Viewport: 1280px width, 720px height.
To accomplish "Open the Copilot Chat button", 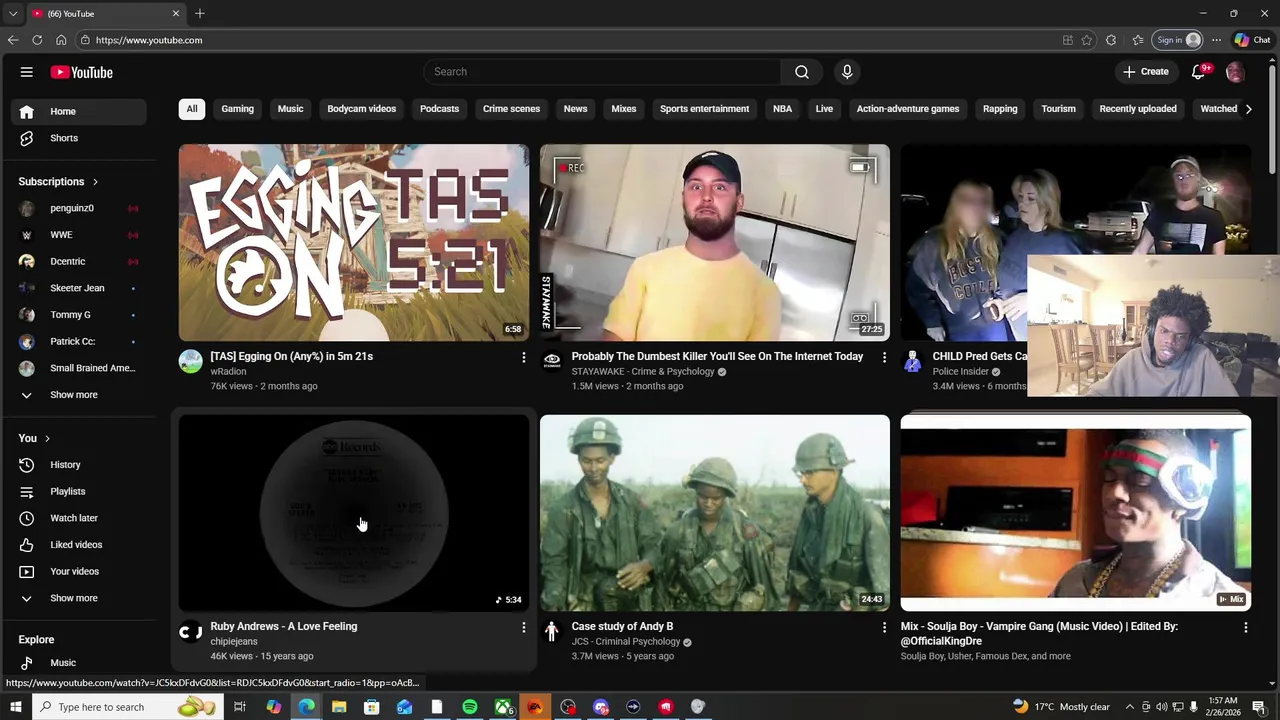I will tap(1252, 40).
